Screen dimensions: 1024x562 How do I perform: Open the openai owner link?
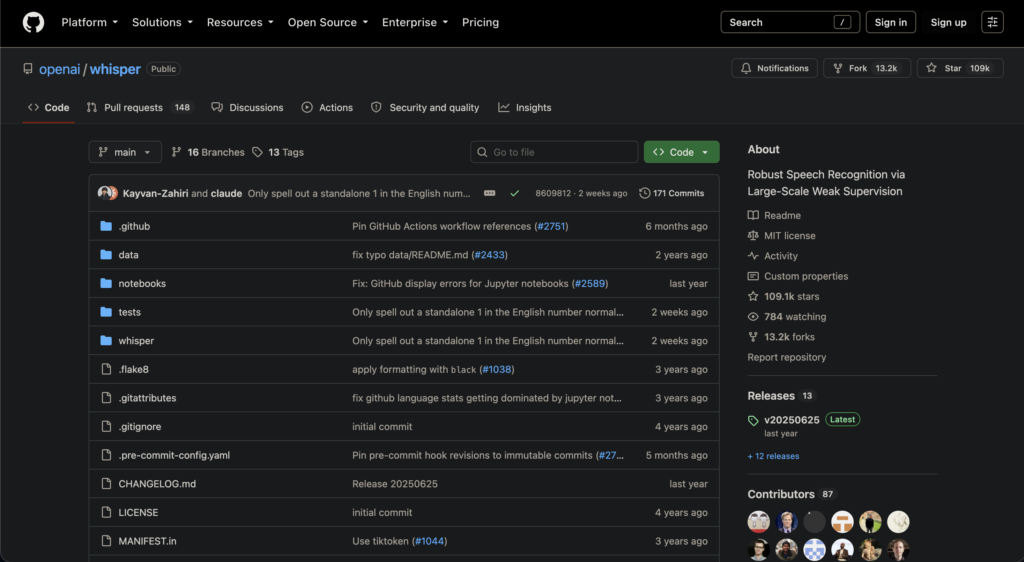(x=59, y=69)
